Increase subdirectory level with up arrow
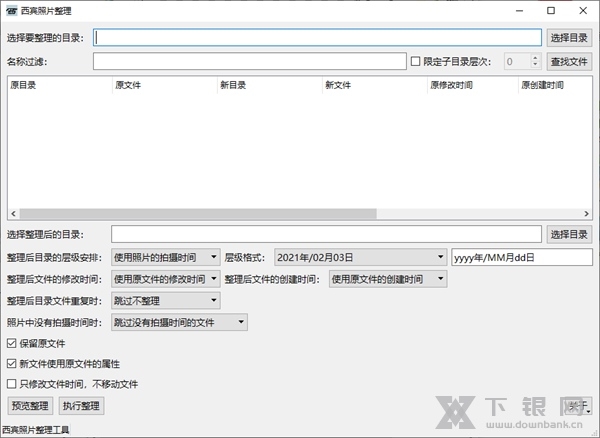 [x=535, y=58]
